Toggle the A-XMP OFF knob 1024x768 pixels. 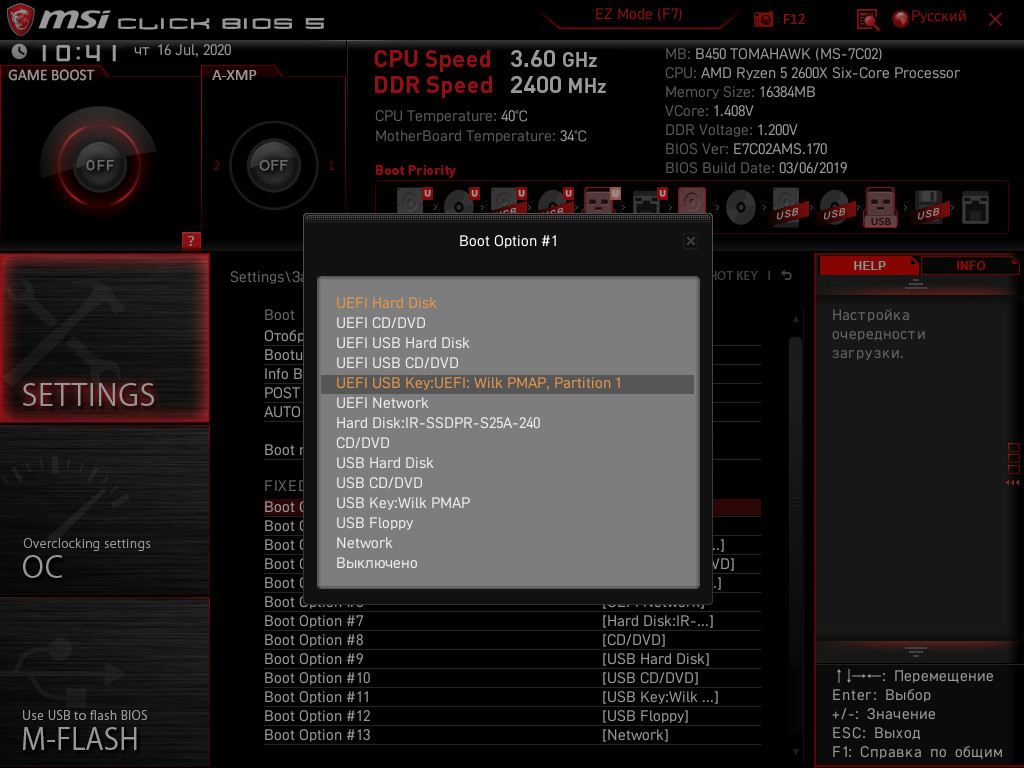tap(273, 165)
